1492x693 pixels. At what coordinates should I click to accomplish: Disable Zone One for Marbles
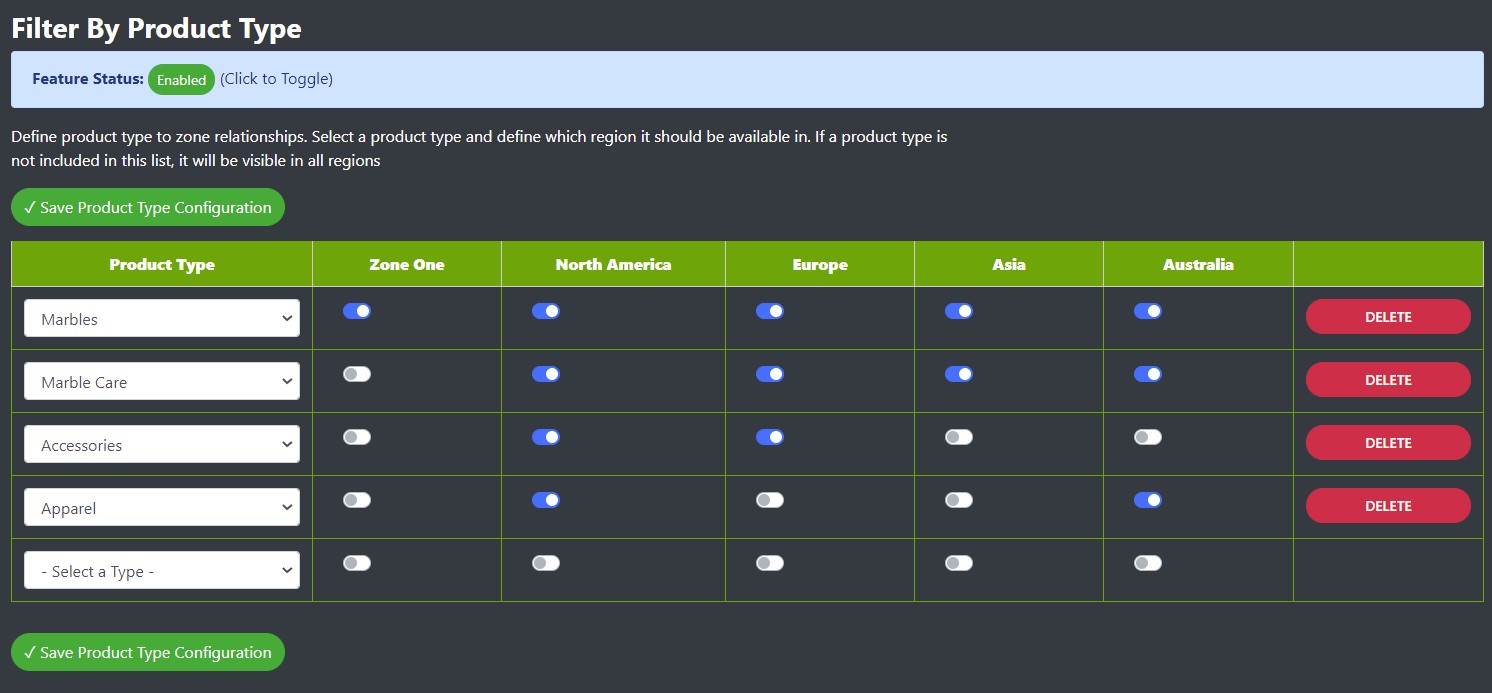(357, 311)
